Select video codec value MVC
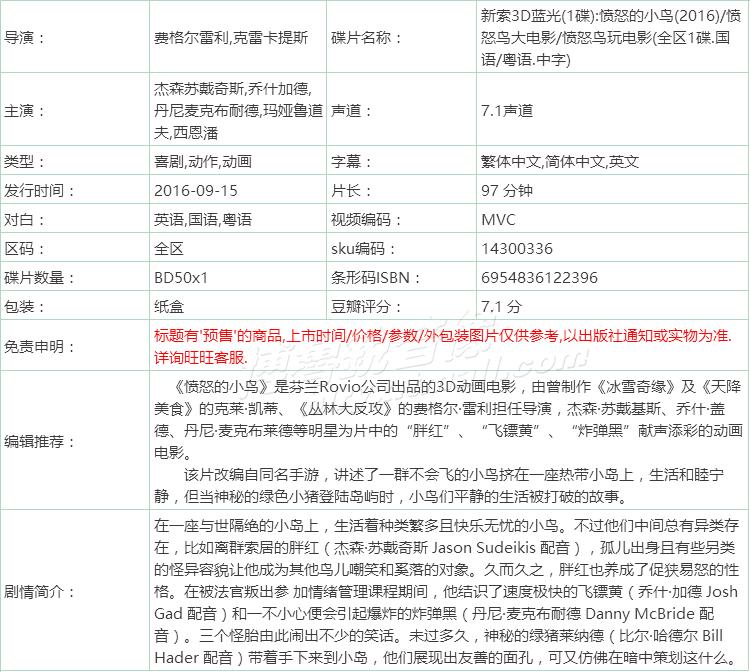This screenshot has width=750, height=672. pos(498,220)
